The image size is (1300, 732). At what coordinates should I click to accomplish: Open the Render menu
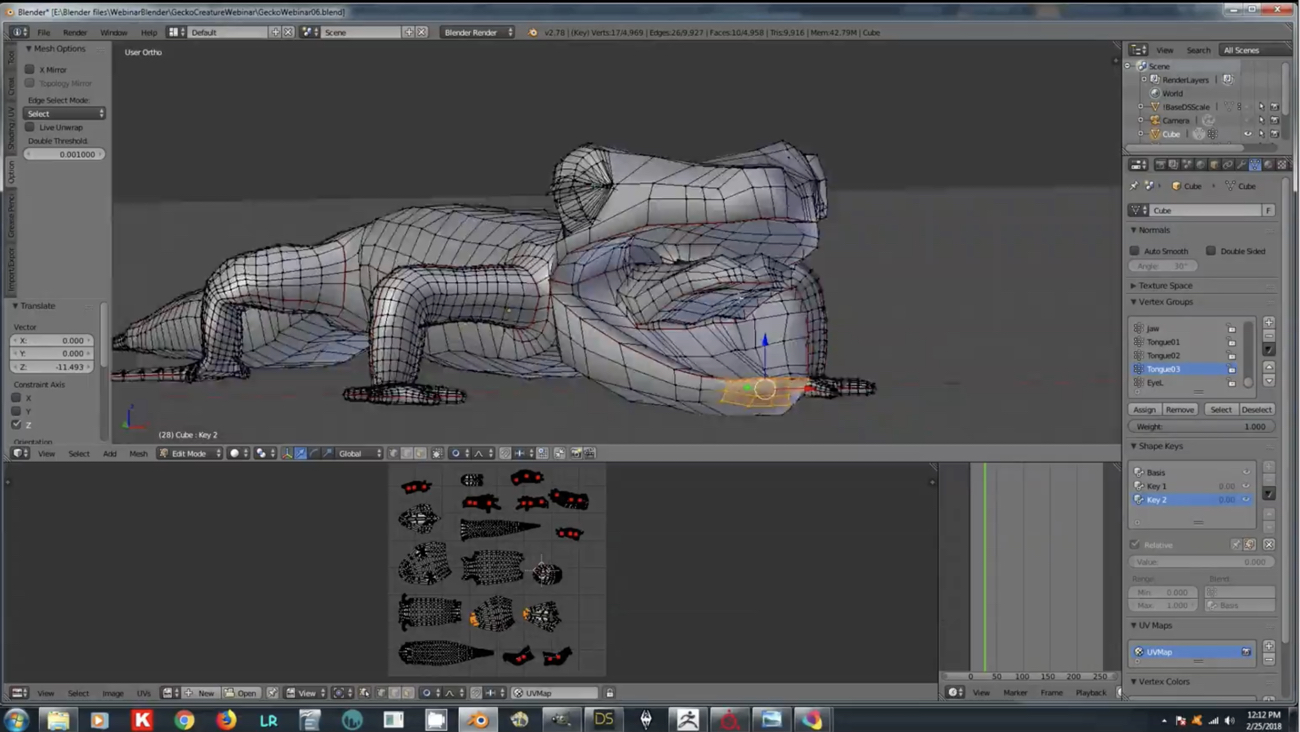coord(75,32)
